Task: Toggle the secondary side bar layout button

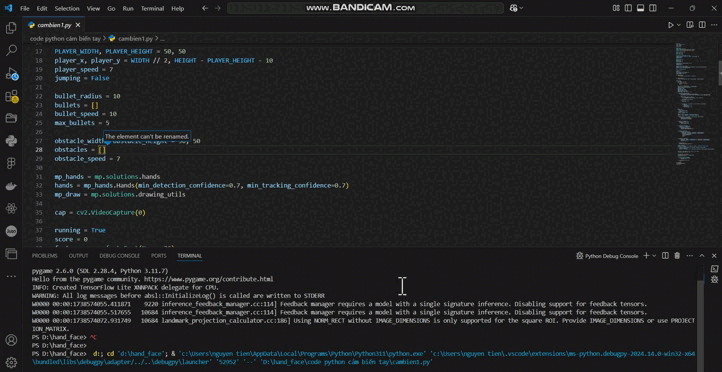Action: coord(653,8)
